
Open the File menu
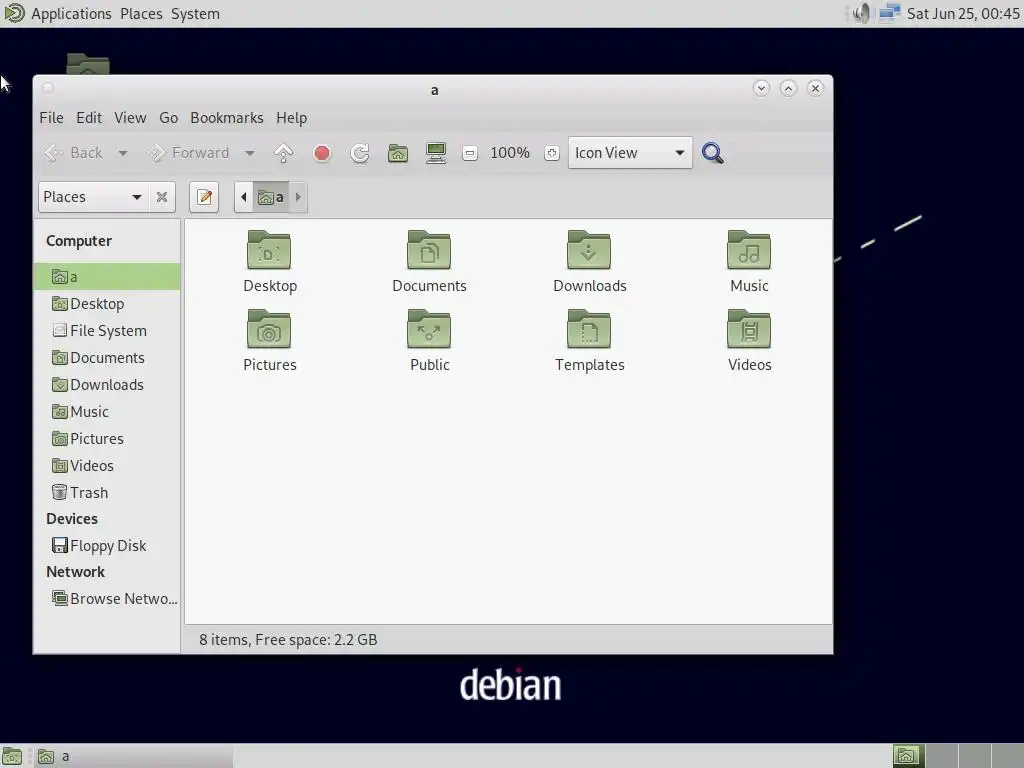click(x=51, y=118)
